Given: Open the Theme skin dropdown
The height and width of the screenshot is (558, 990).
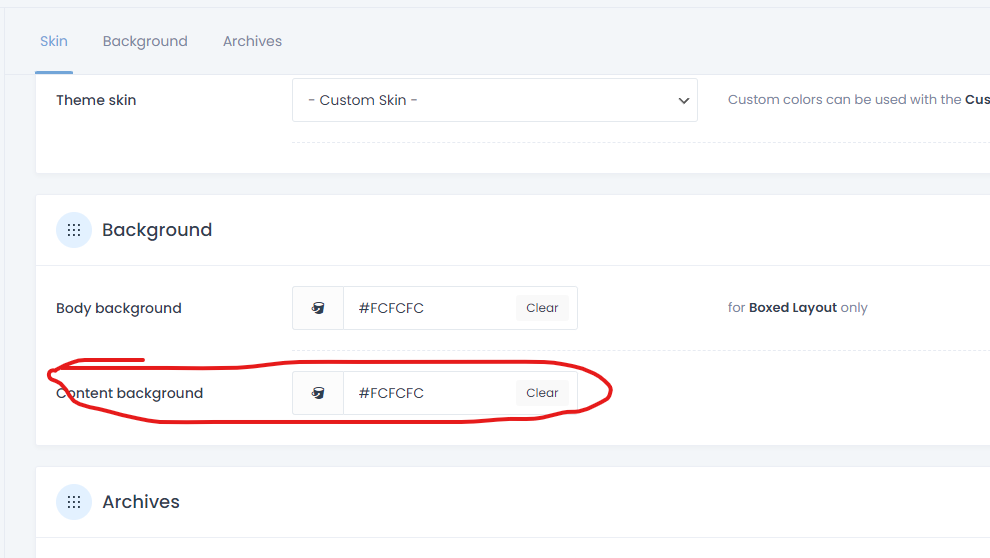Looking at the screenshot, I should click(x=494, y=101).
